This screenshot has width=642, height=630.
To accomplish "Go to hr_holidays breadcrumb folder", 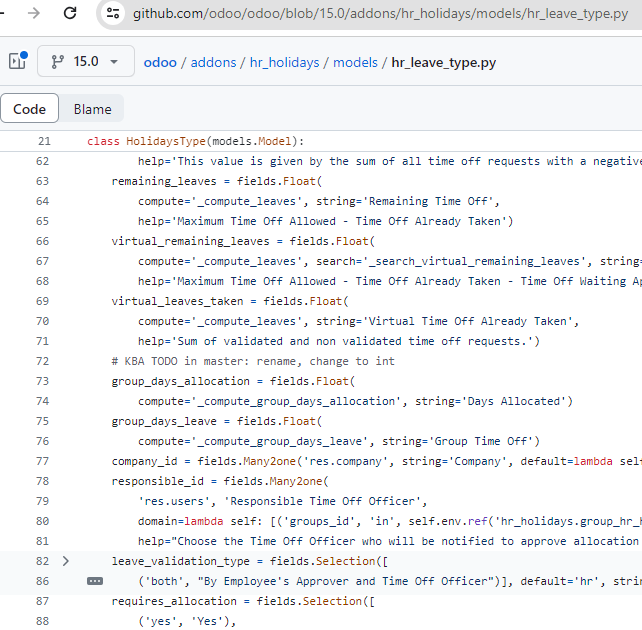I will (x=285, y=63).
